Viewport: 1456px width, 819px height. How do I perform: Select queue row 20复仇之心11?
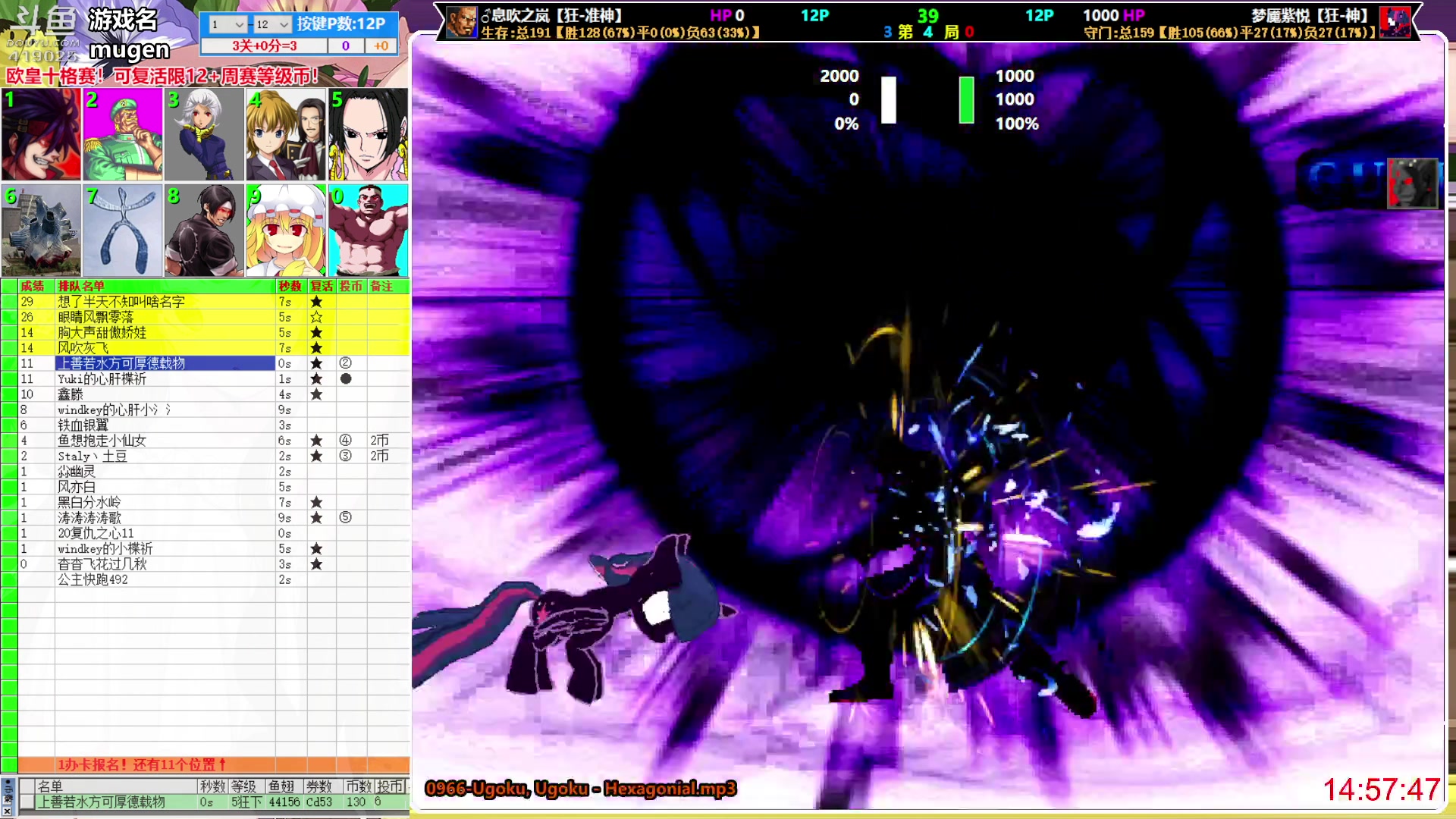click(x=214, y=533)
